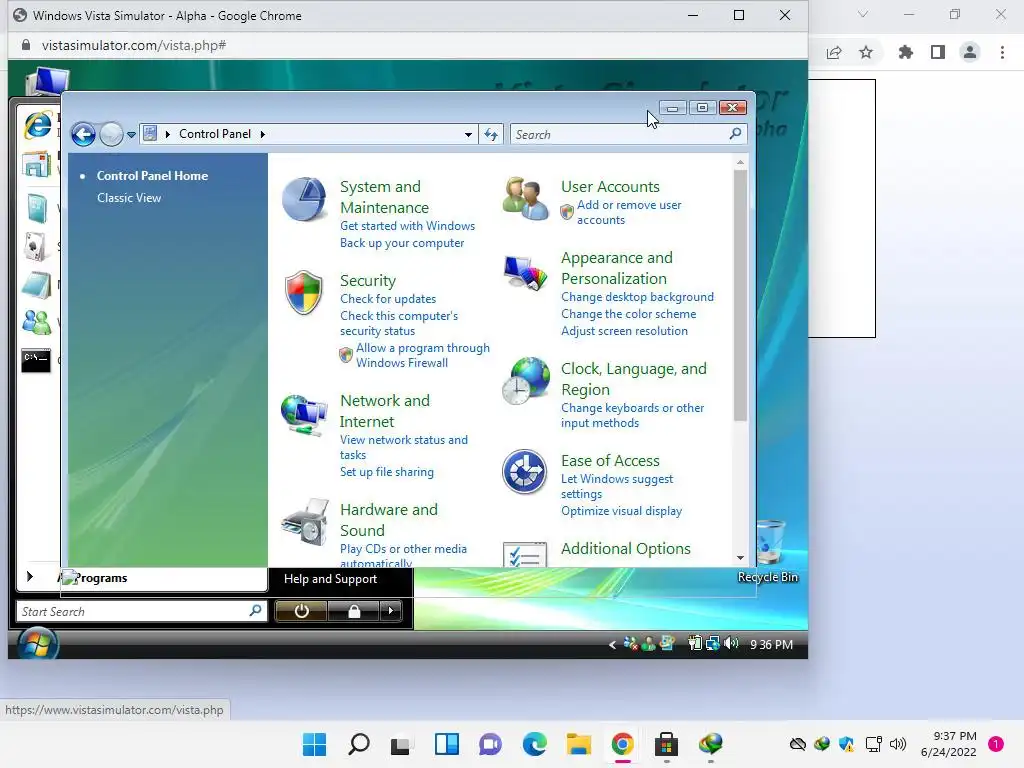Refresh the Control Panel address bar

491,135
